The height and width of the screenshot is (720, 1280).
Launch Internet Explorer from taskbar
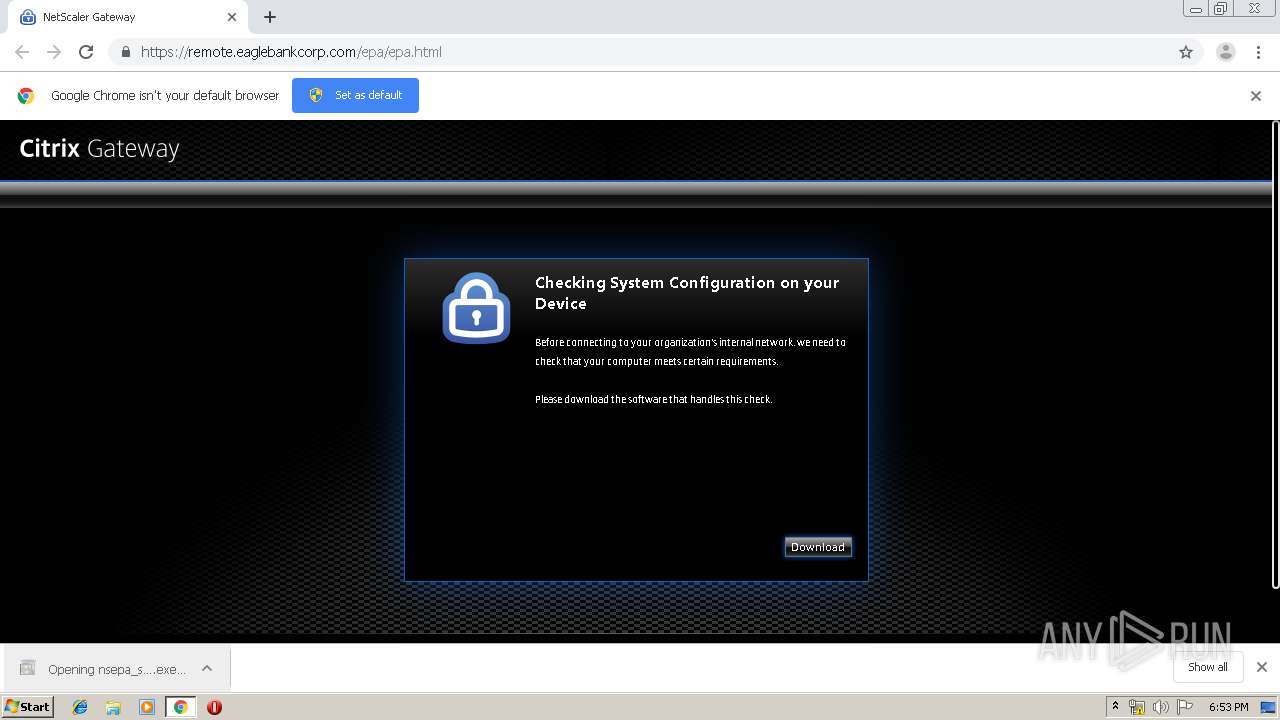click(x=80, y=707)
